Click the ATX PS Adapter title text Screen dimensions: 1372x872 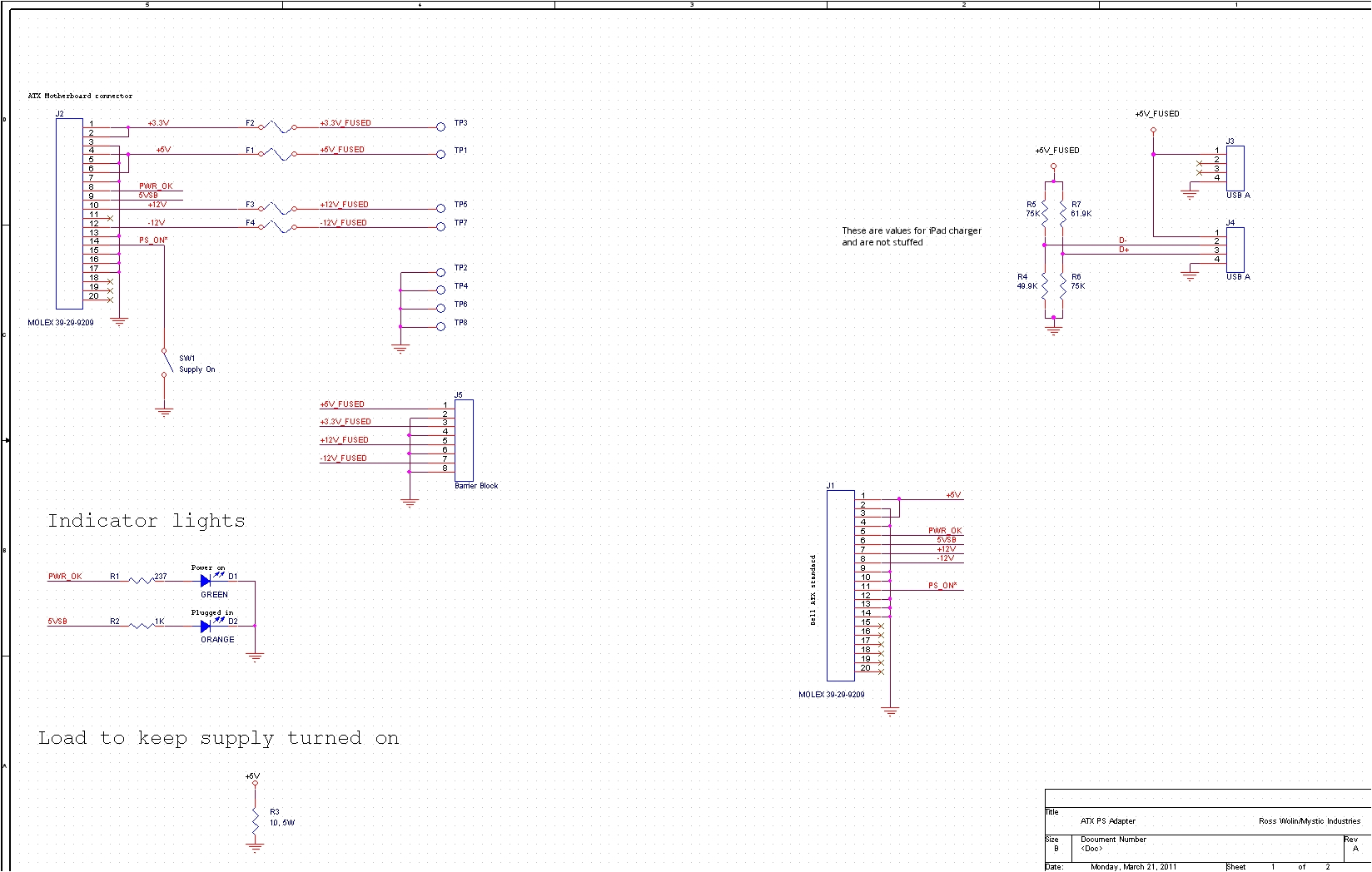[x=1107, y=820]
